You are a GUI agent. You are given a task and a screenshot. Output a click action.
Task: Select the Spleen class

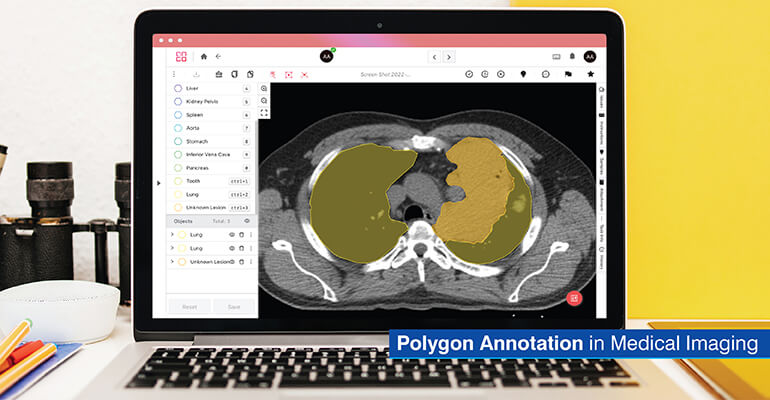pos(211,115)
